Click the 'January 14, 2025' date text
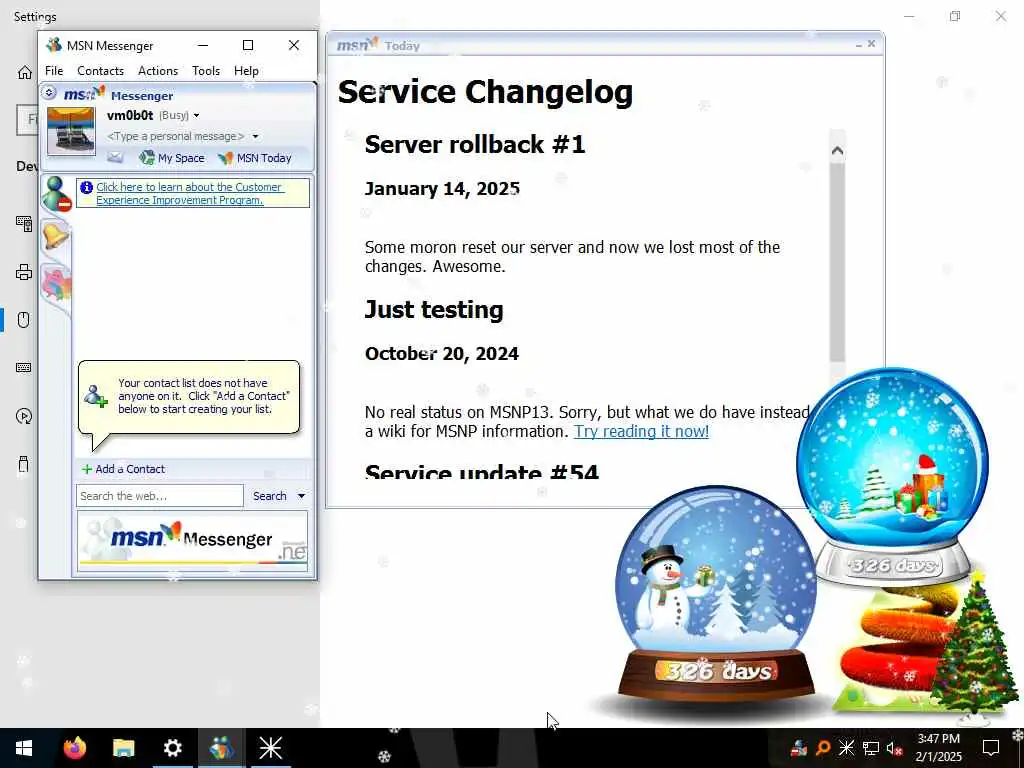This screenshot has height=768, width=1024. 442,189
